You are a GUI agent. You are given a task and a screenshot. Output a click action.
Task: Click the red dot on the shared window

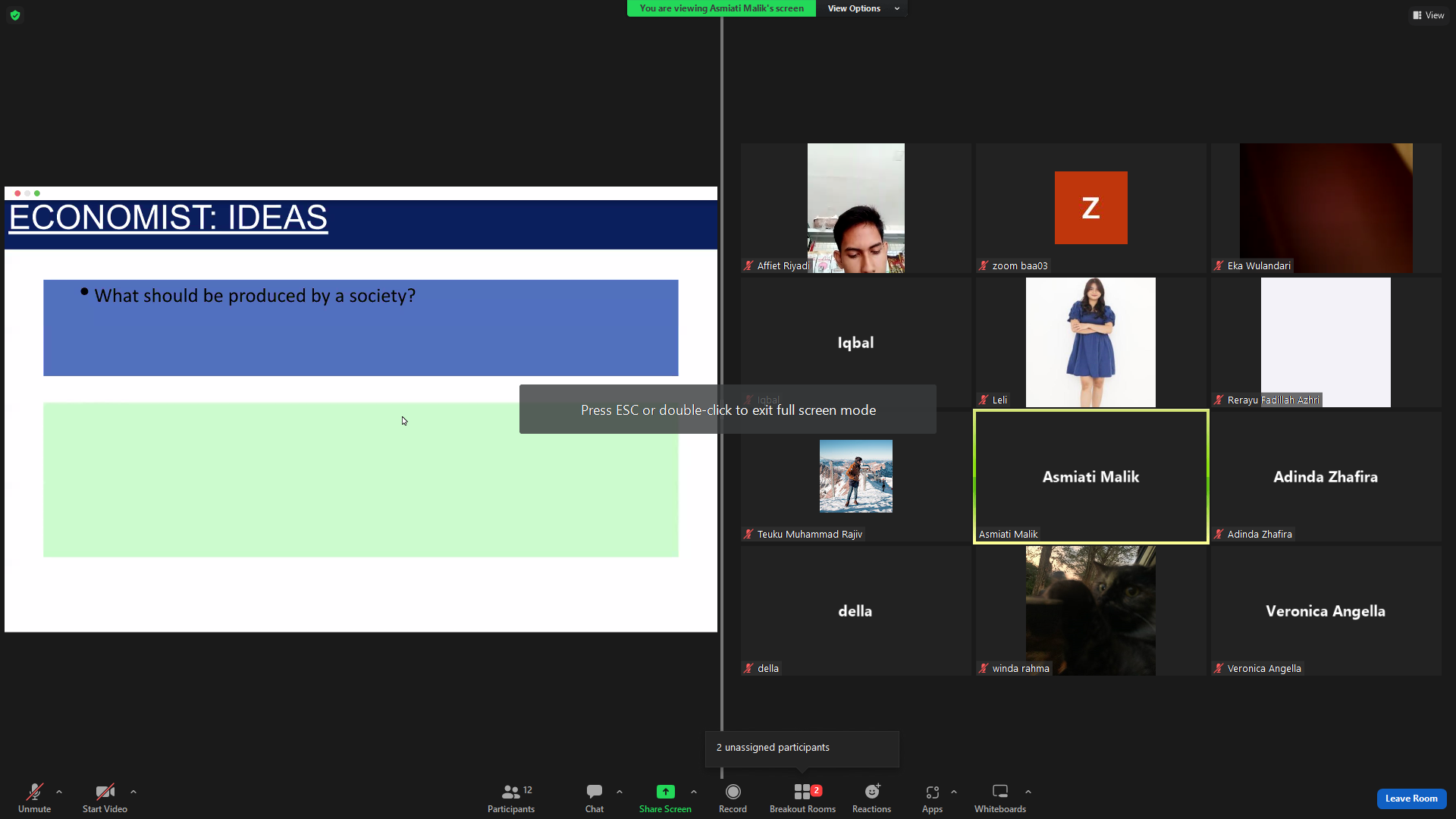[17, 193]
